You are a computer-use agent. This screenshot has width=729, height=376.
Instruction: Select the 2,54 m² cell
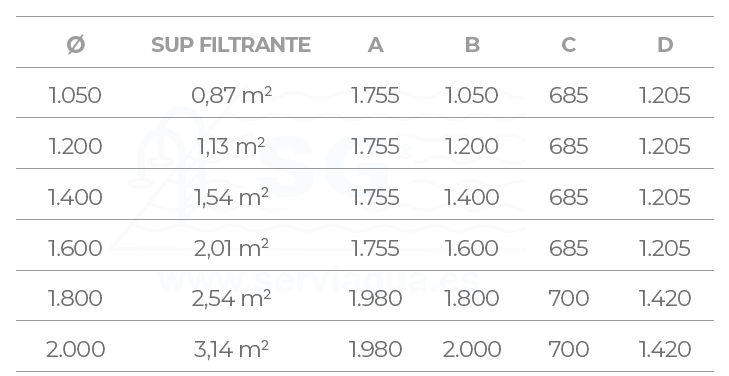point(231,298)
